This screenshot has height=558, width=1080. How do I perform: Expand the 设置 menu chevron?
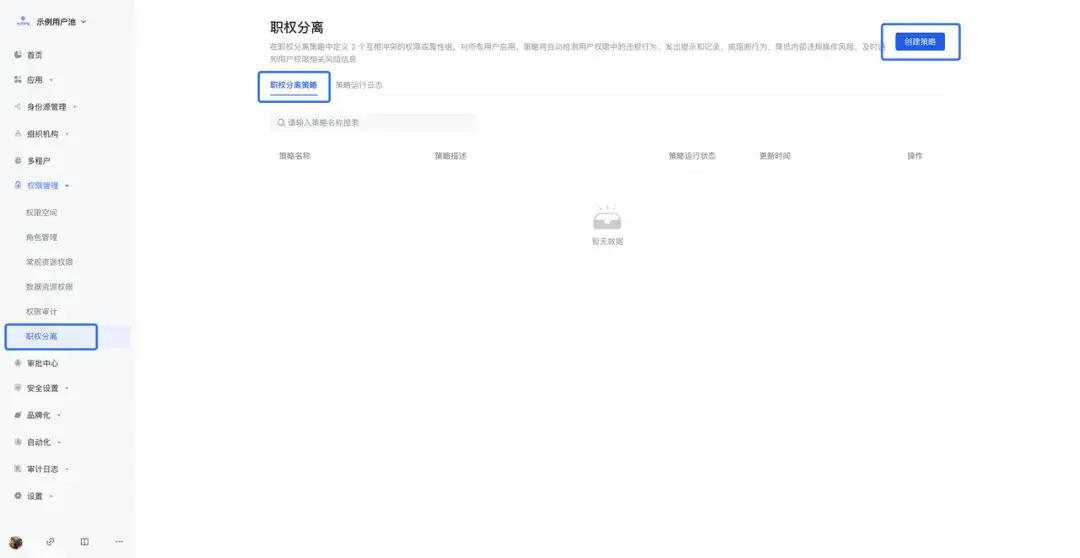pos(51,496)
